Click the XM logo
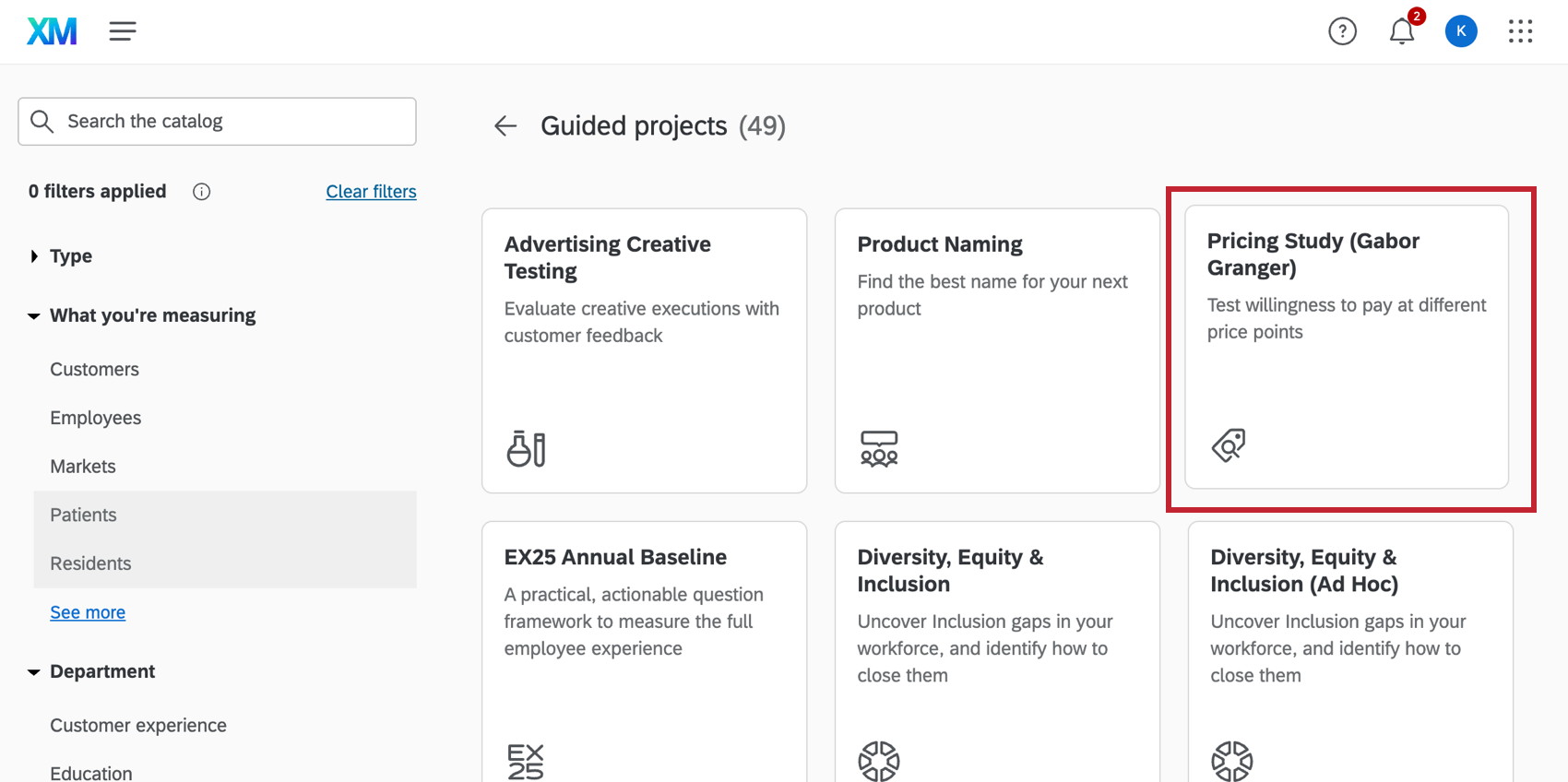Viewport: 1568px width, 782px height. (52, 31)
